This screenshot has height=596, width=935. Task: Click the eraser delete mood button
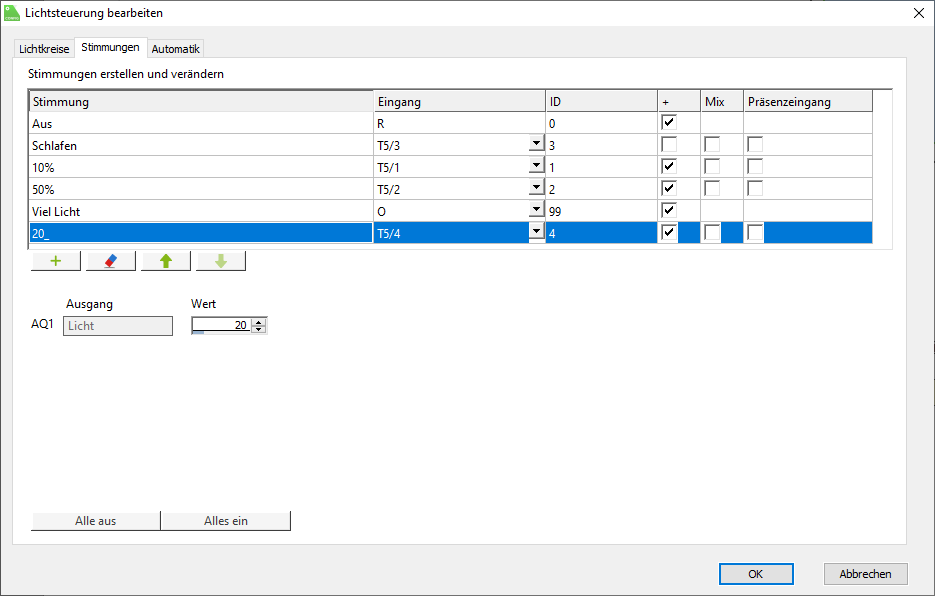111,261
